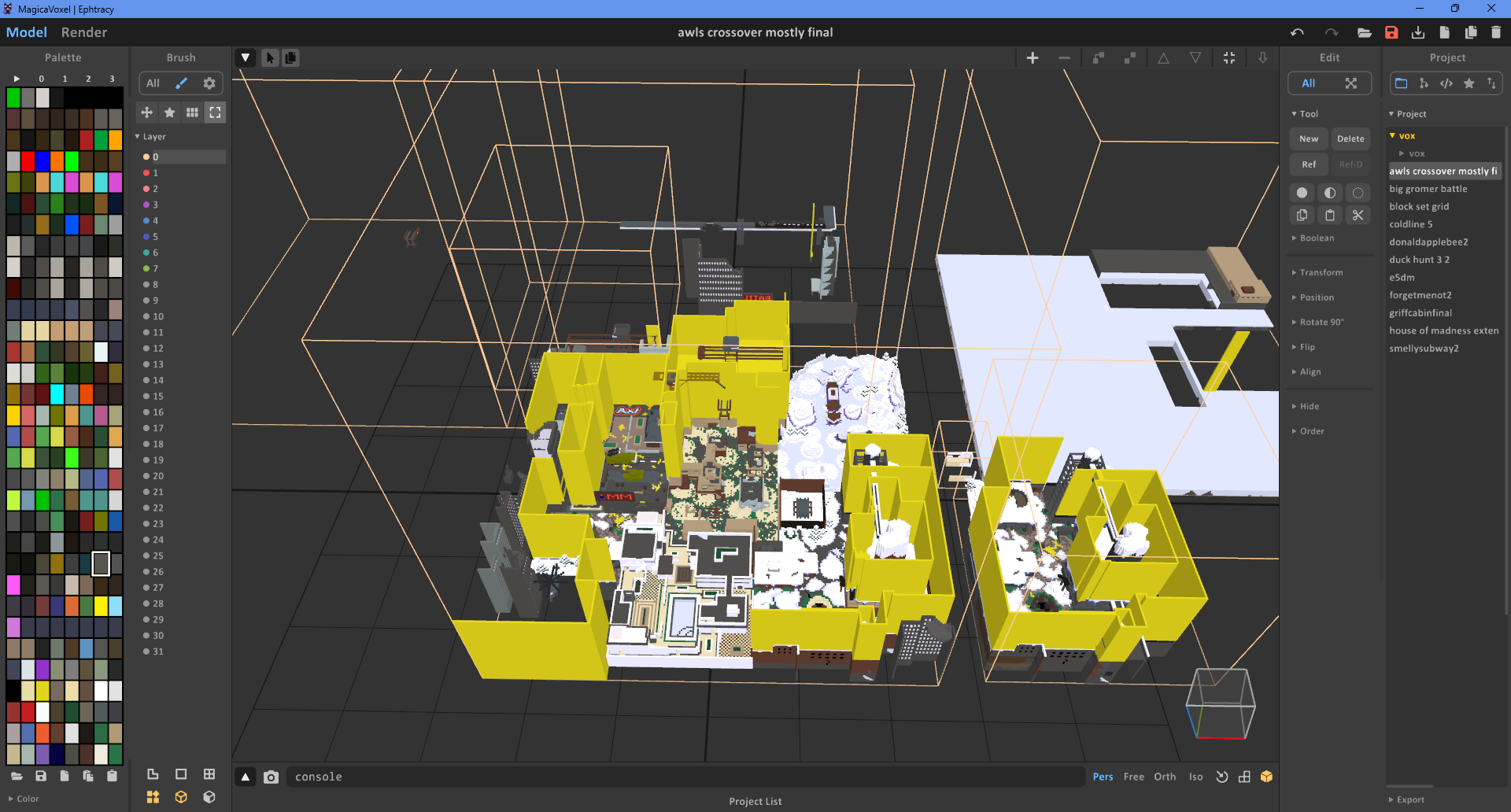Click the scissors cut icon in Tool section
Viewport: 1511px width, 812px height.
pyautogui.click(x=1358, y=215)
